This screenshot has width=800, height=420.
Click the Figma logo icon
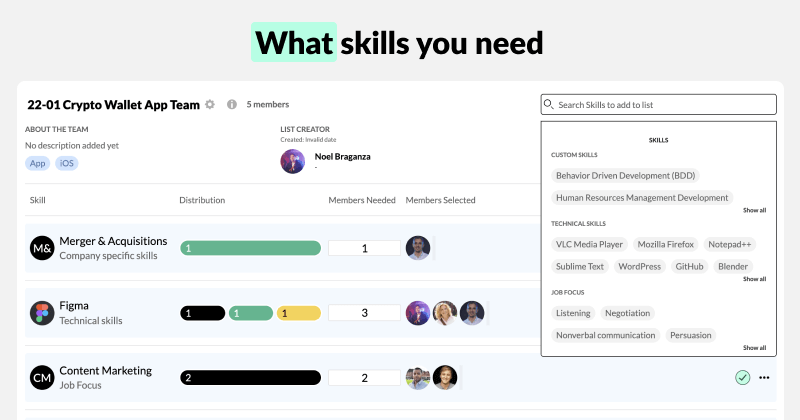point(42,313)
